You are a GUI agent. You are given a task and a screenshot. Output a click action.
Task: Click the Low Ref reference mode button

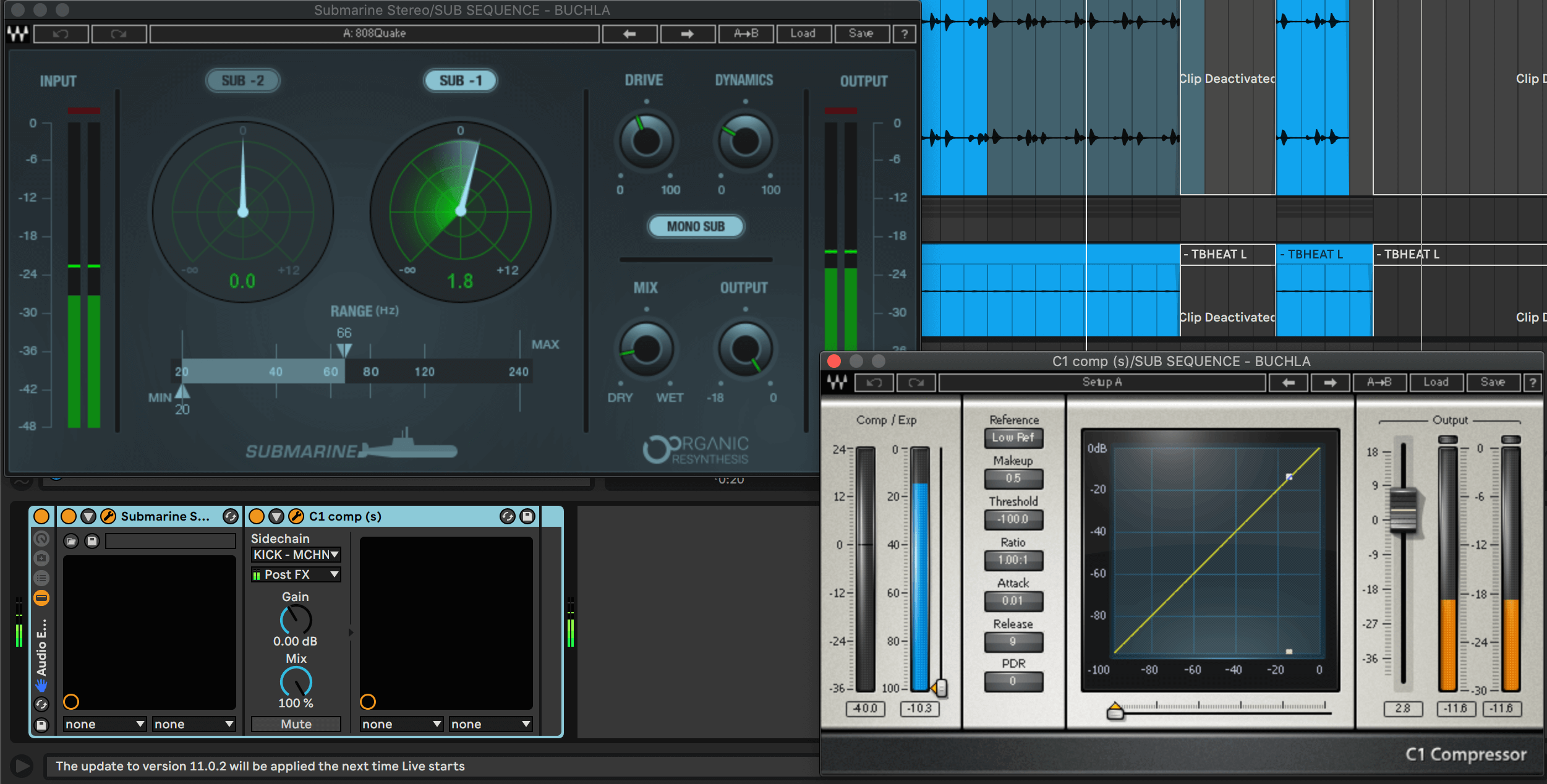1013,438
